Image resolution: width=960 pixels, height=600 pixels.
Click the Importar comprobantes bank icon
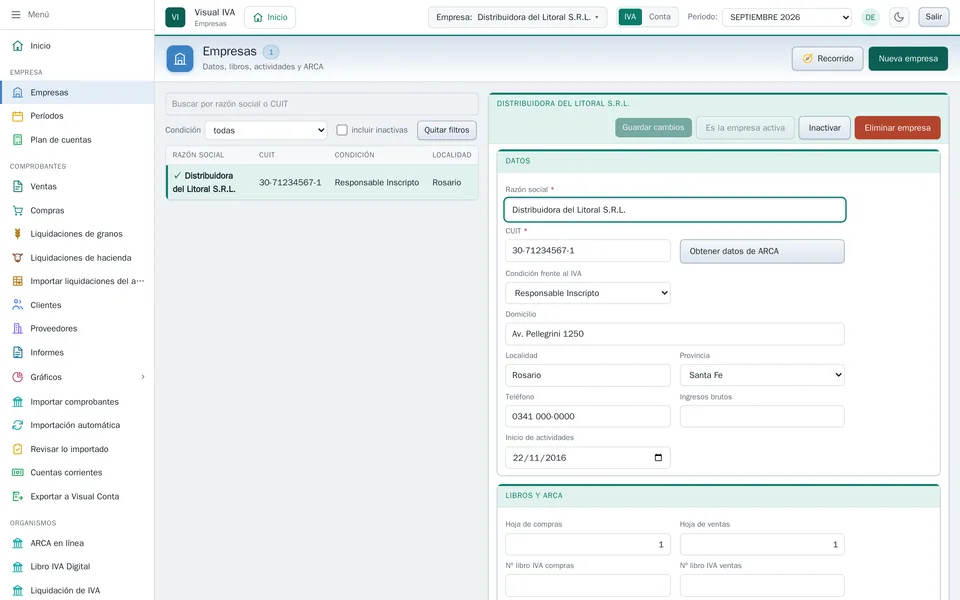click(x=18, y=402)
